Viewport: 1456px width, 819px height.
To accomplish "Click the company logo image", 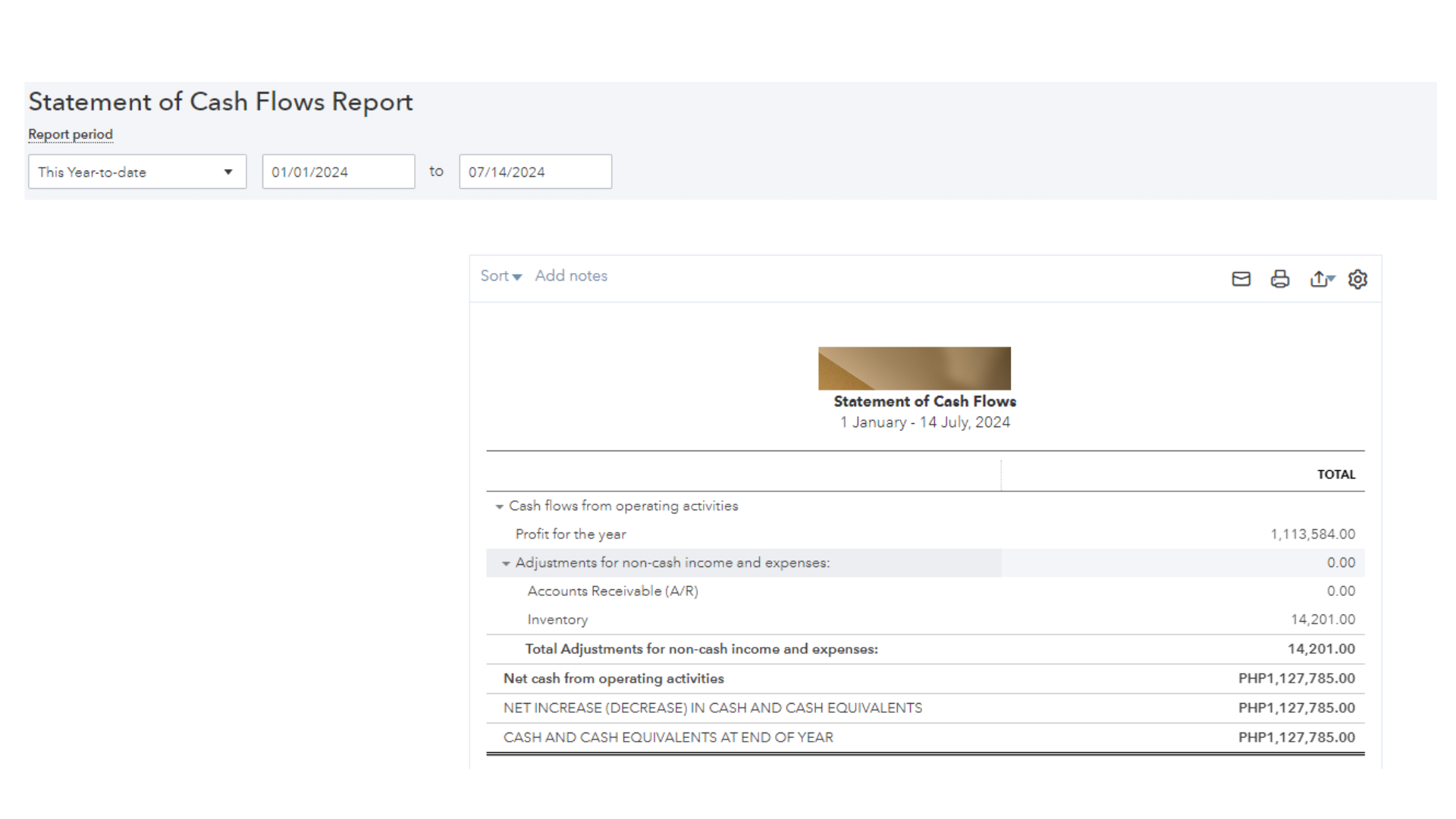I will coord(914,369).
